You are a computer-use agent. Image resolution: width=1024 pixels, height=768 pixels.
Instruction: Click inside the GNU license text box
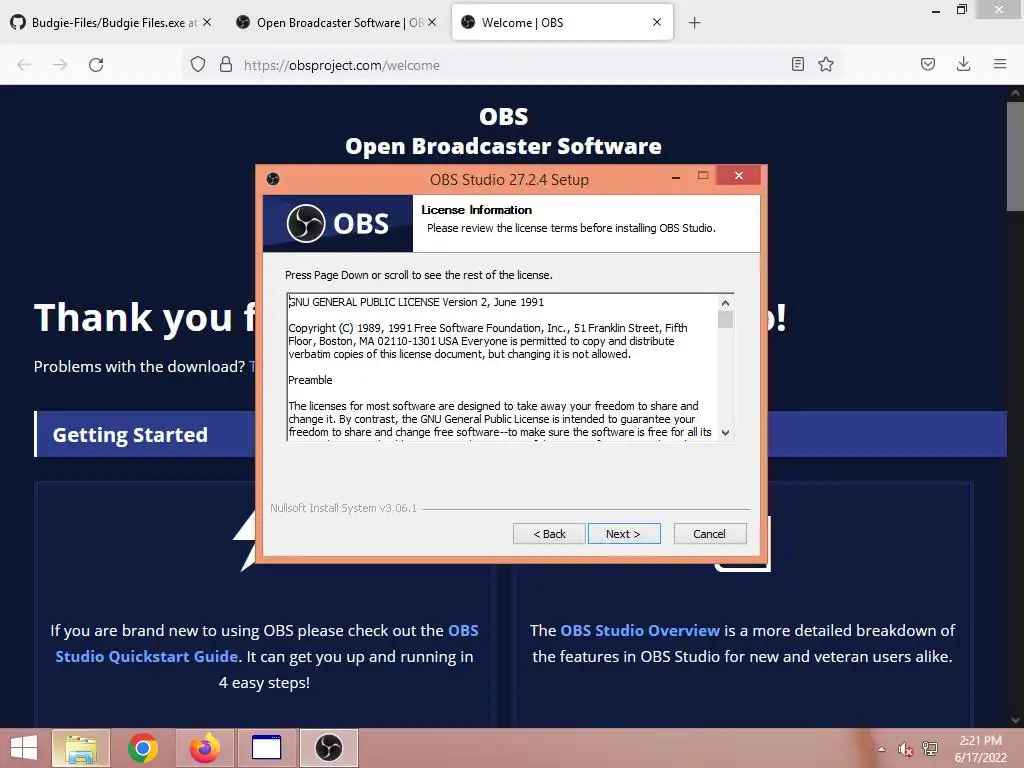coord(502,367)
